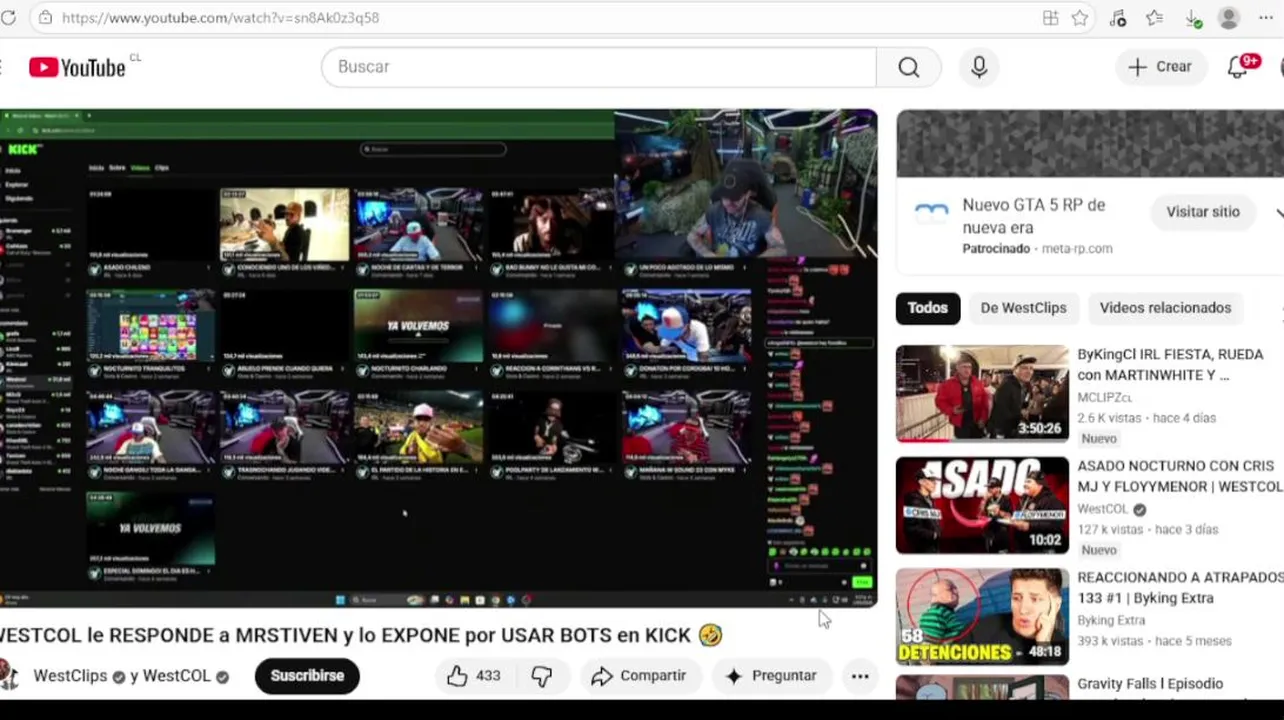
Task: Open the MCLIPZcl channel name
Action: (x=1104, y=397)
